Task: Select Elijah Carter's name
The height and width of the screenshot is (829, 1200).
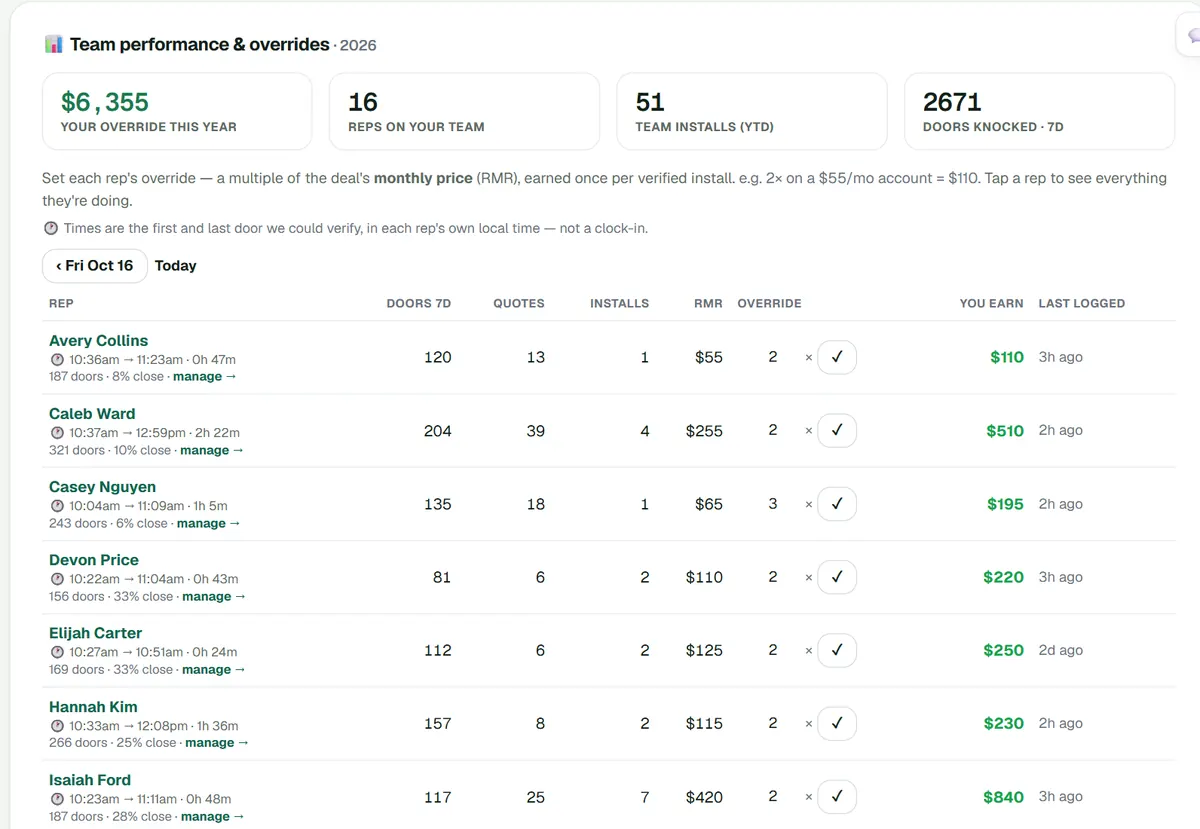Action: (x=95, y=633)
